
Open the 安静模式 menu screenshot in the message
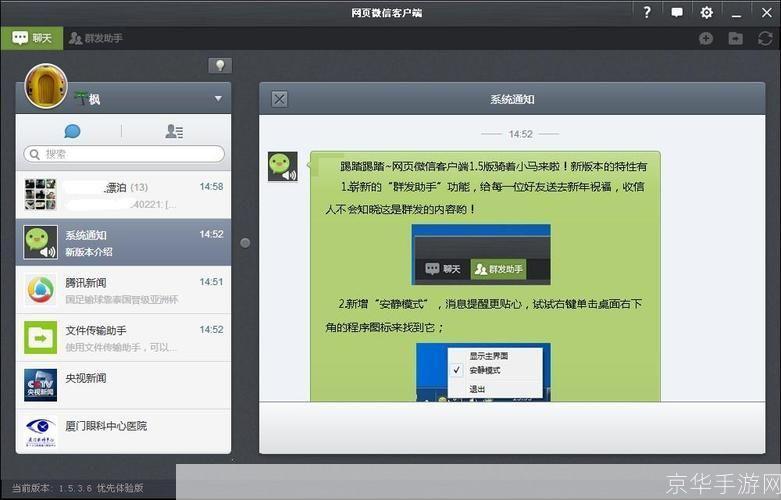click(x=484, y=372)
